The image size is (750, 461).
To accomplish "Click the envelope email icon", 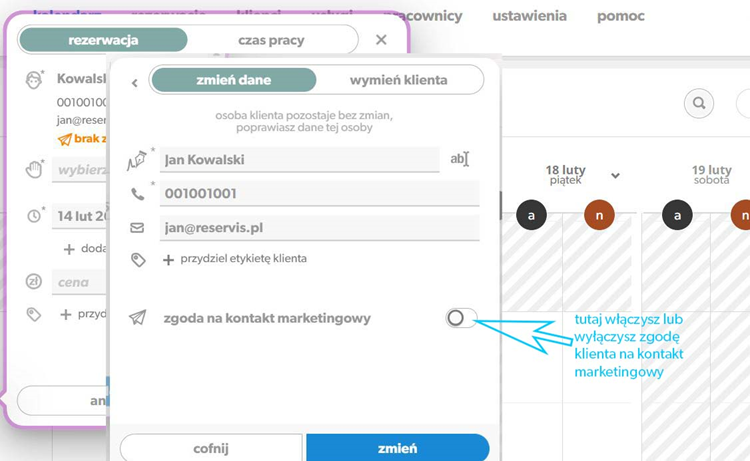I will [x=137, y=228].
